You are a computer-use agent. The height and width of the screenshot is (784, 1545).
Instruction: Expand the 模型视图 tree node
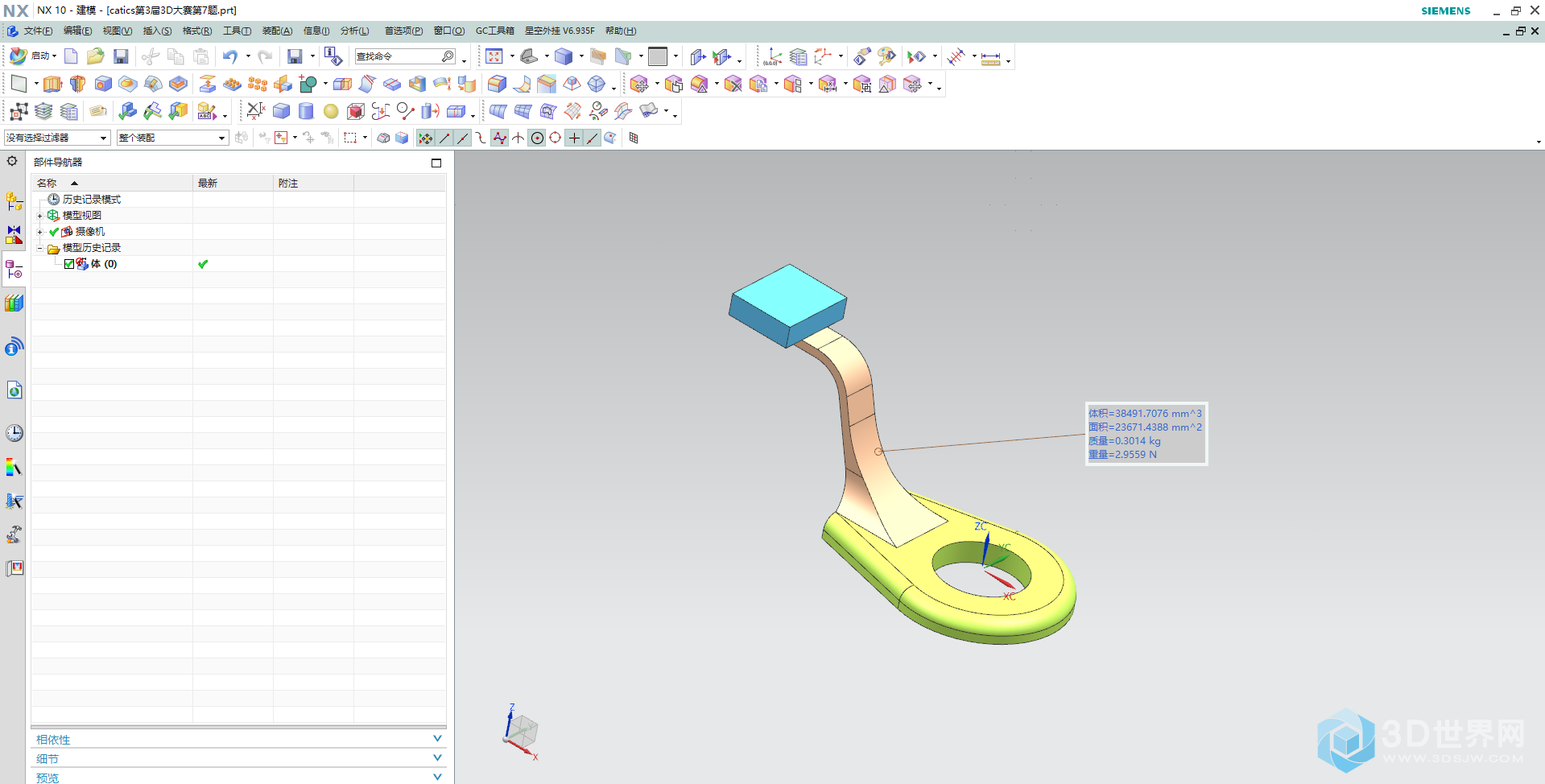click(39, 216)
